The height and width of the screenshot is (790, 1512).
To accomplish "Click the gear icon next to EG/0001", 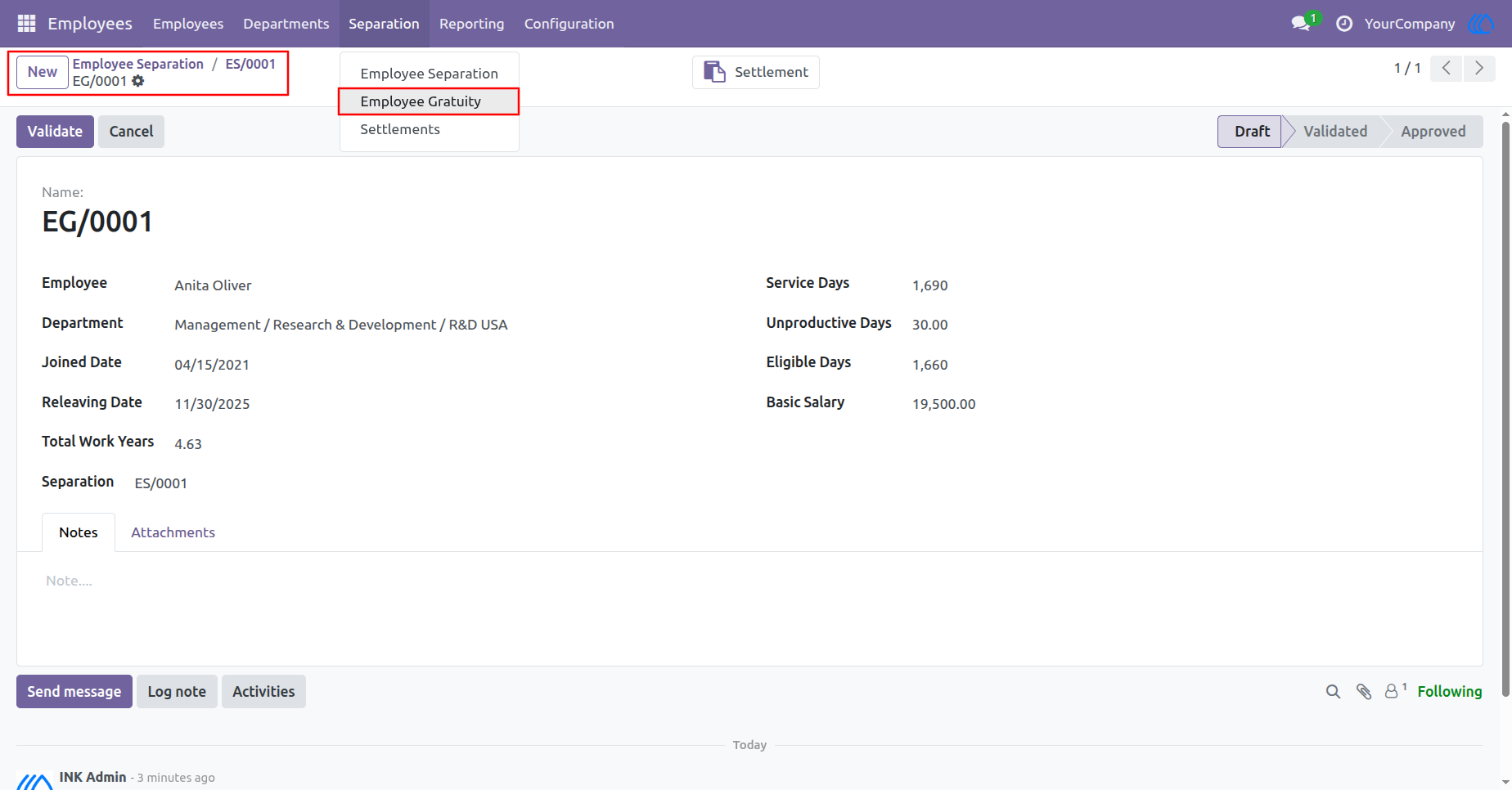I will pos(138,81).
